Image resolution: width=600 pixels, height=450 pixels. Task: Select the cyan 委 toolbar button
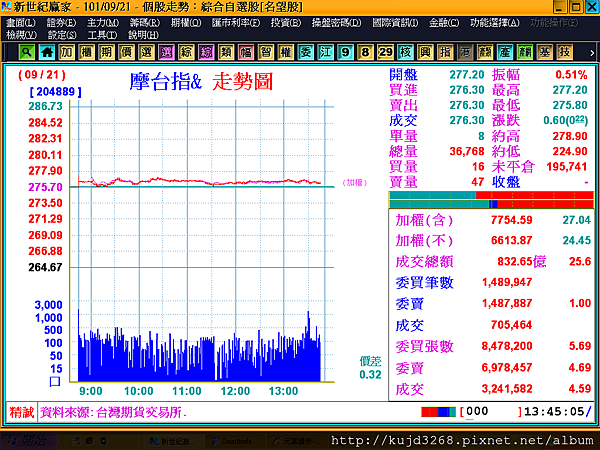click(306, 52)
